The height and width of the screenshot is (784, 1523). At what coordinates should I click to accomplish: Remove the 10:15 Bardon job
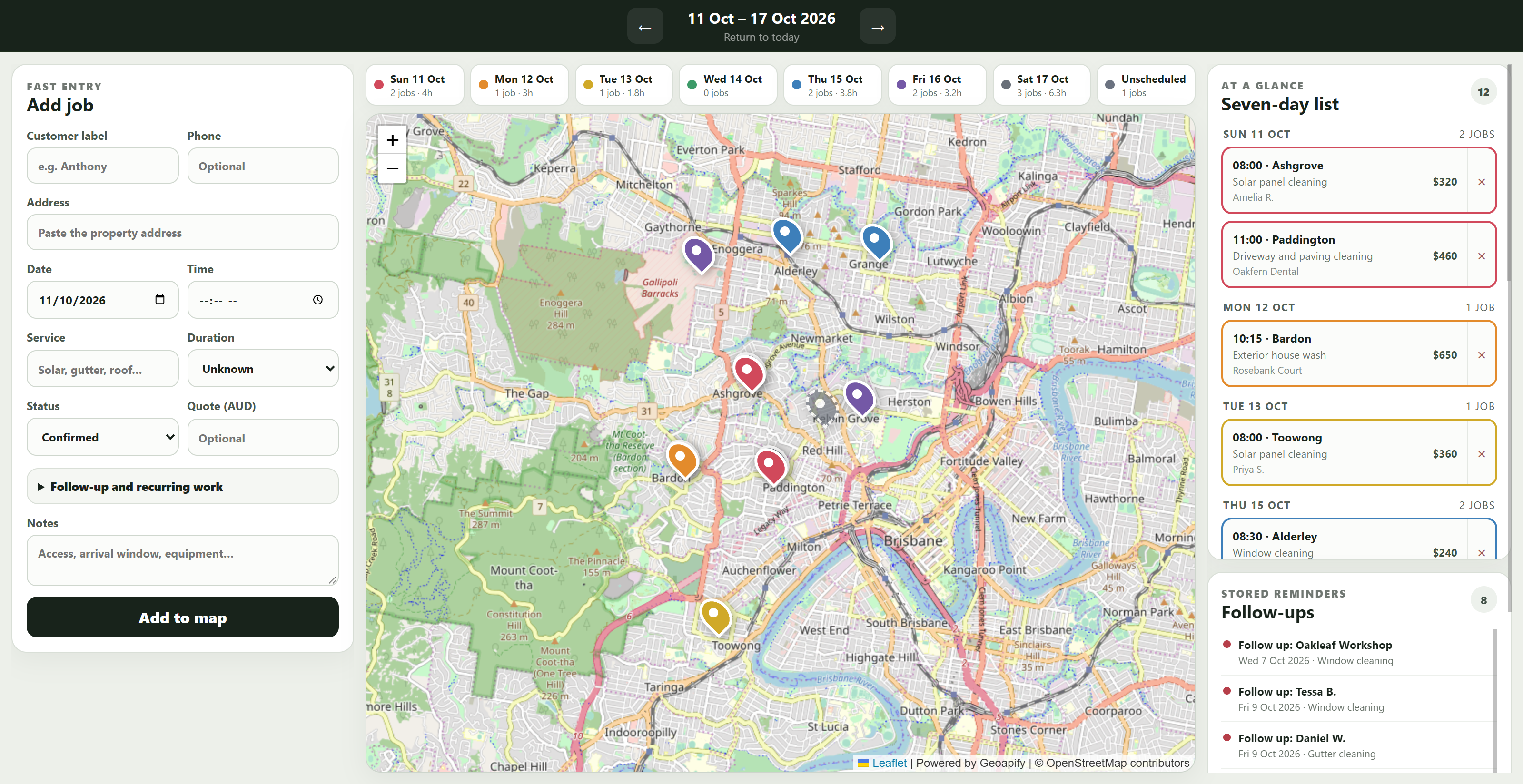[1481, 354]
